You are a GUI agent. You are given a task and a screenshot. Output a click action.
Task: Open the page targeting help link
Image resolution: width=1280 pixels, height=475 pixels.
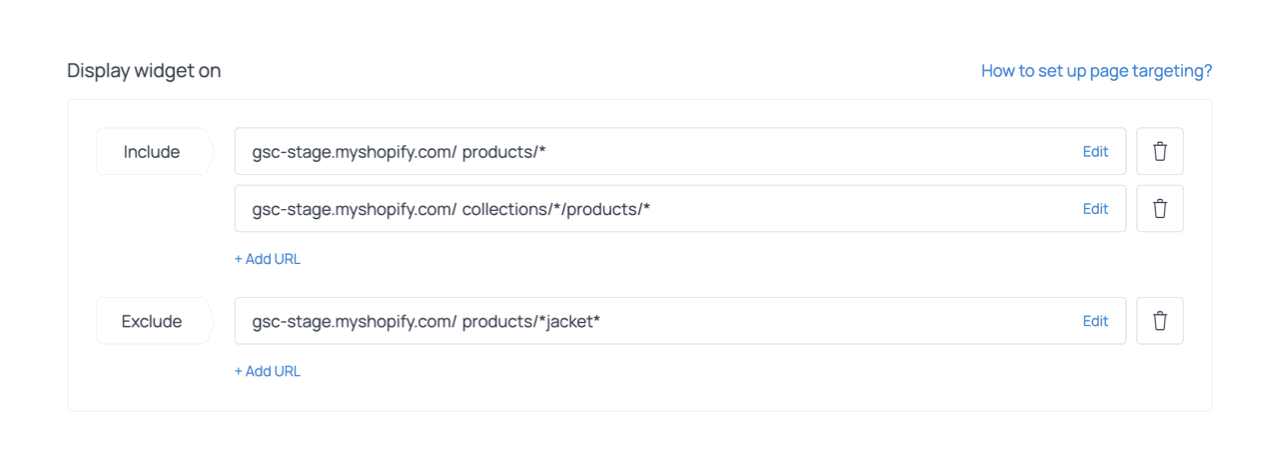[1096, 71]
